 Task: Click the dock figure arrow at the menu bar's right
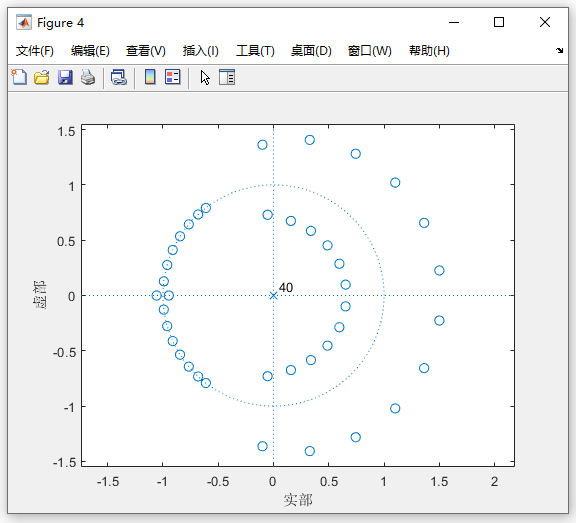click(559, 51)
